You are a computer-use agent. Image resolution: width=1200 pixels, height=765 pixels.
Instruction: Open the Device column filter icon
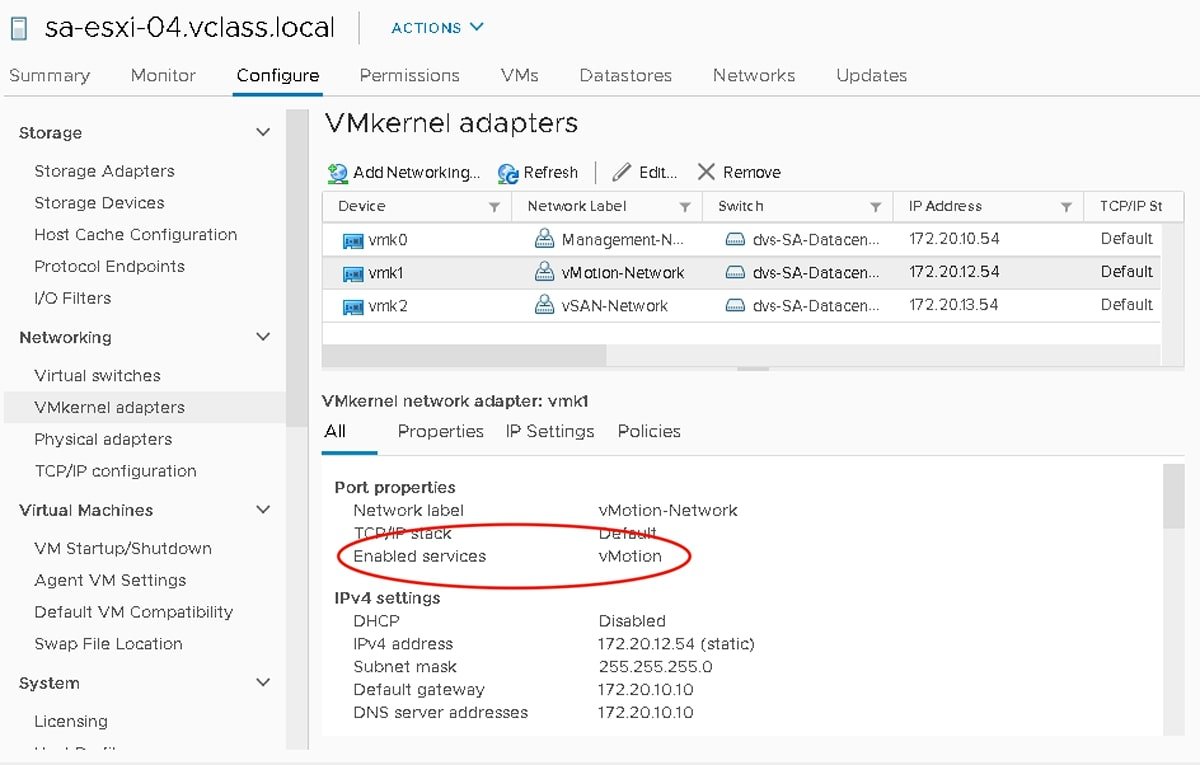pos(494,206)
